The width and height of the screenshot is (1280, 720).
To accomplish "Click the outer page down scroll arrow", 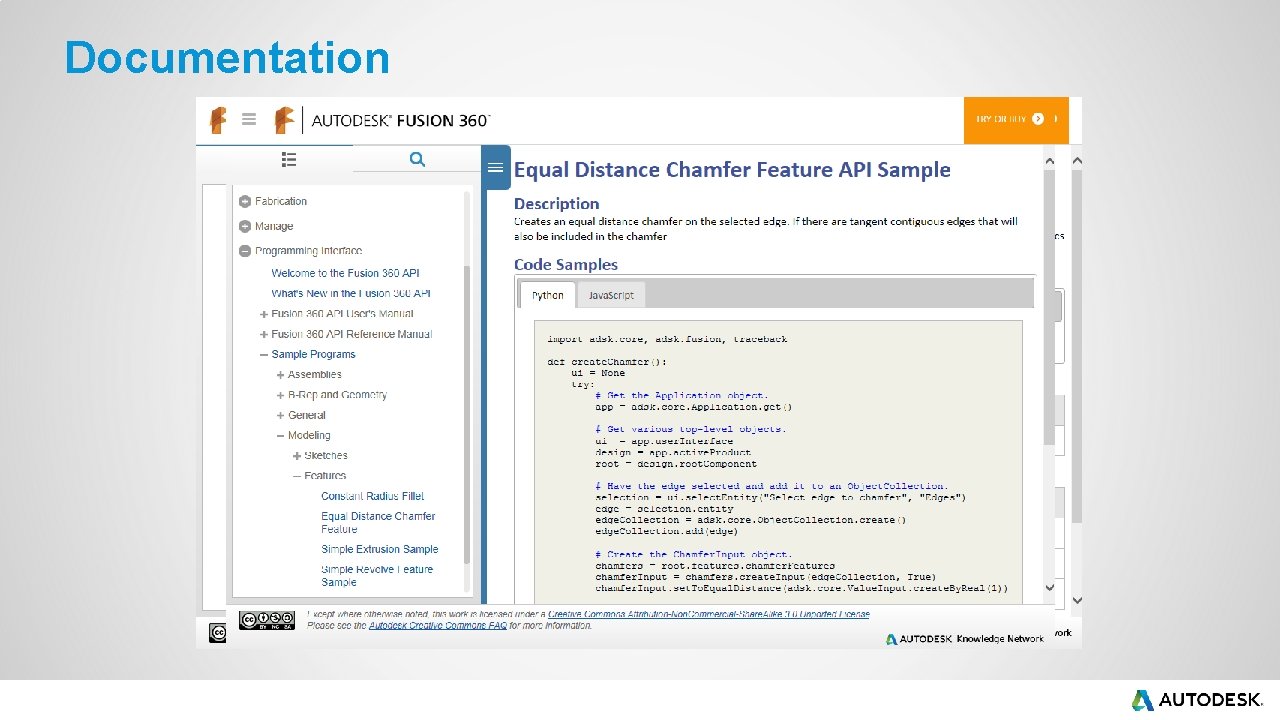I will coord(1076,601).
